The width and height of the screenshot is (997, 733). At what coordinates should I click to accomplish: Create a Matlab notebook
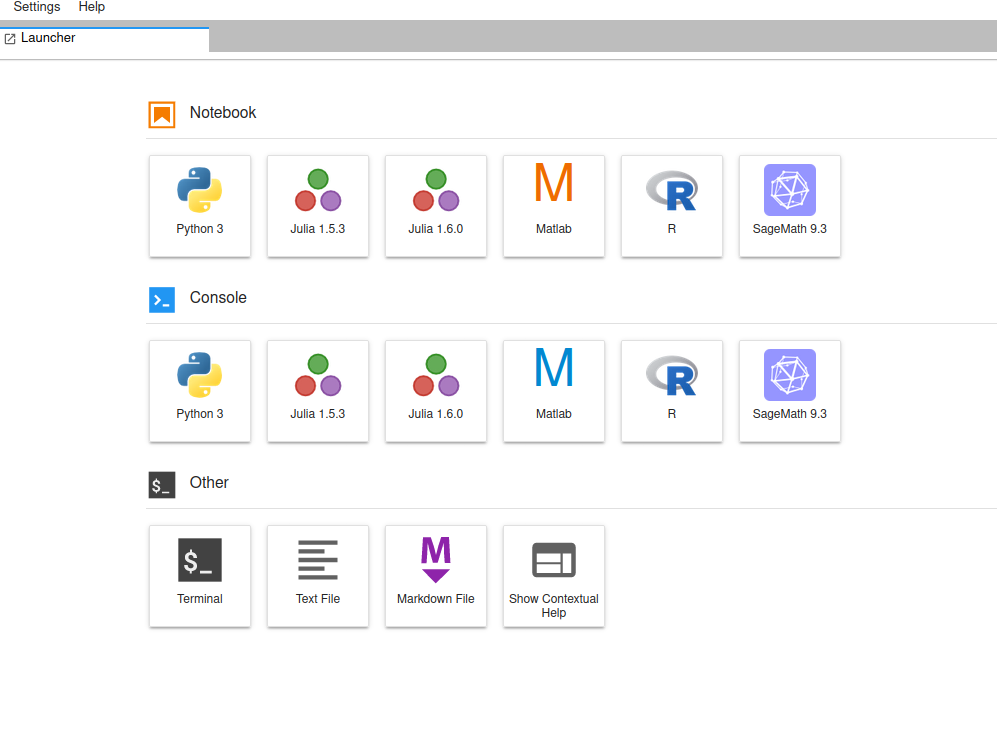(x=553, y=206)
